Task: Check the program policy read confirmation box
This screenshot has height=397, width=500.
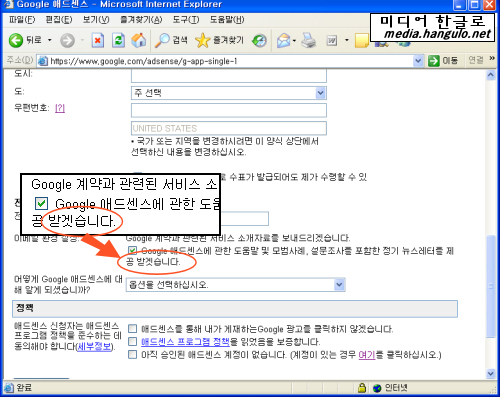Action: tap(132, 341)
